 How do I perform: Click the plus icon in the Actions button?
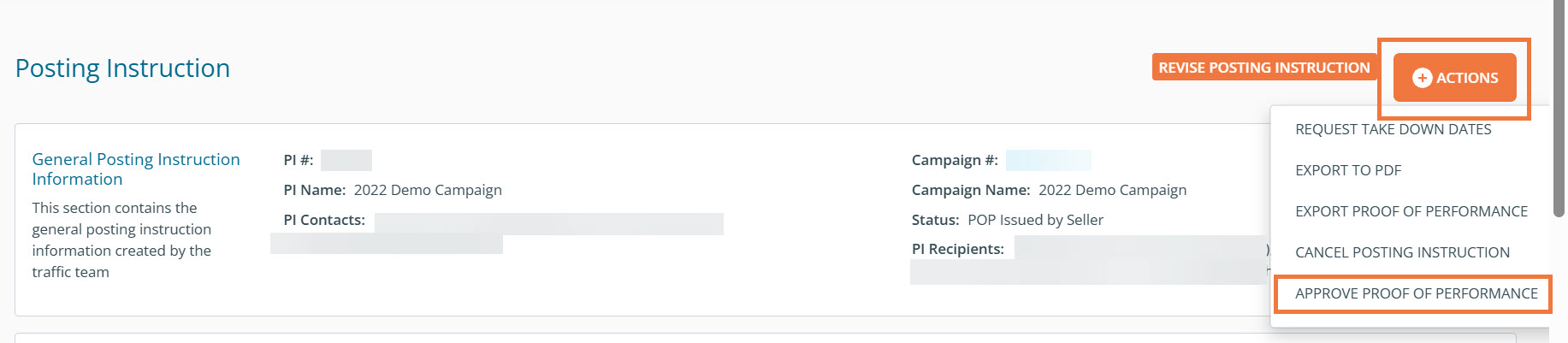(1422, 78)
